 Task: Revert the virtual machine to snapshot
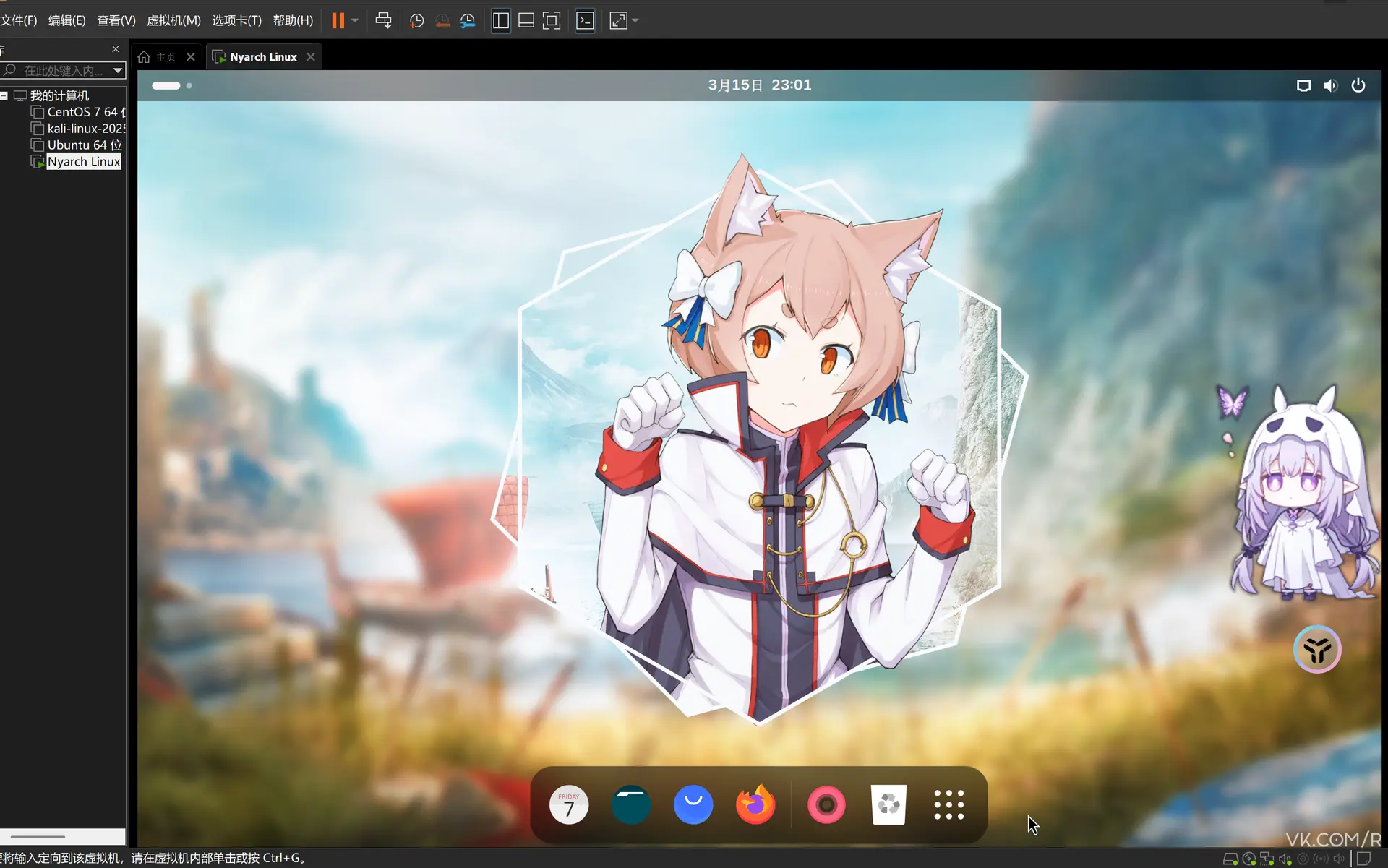click(442, 20)
